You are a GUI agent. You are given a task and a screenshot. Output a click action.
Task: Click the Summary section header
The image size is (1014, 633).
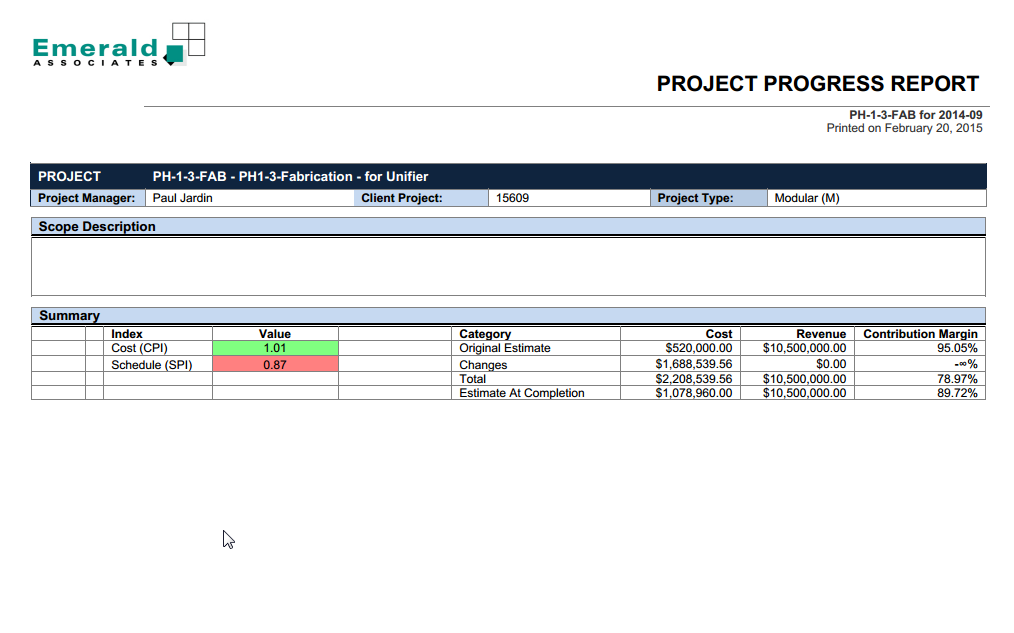69,316
